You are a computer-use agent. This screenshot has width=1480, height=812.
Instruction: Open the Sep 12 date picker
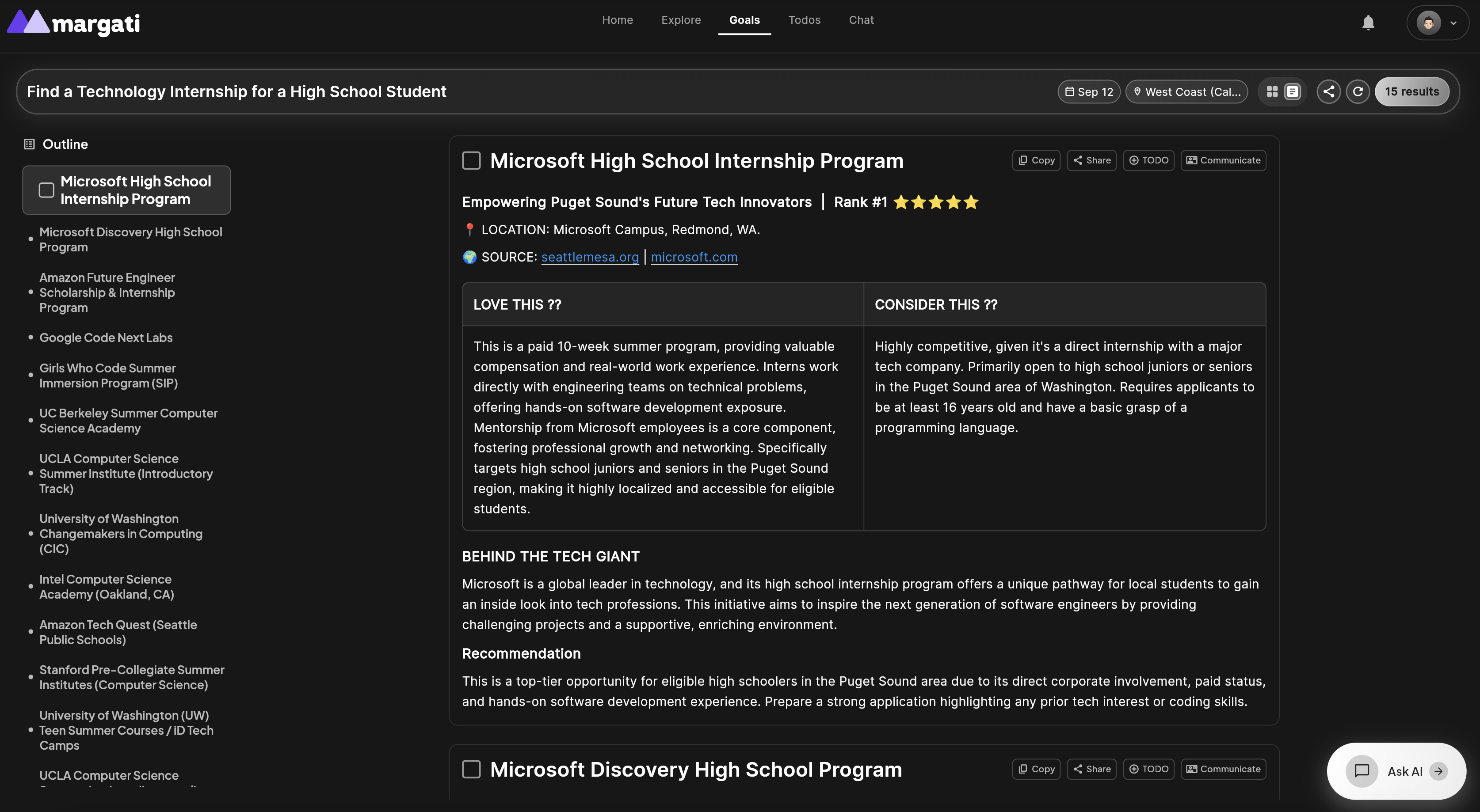click(x=1089, y=92)
